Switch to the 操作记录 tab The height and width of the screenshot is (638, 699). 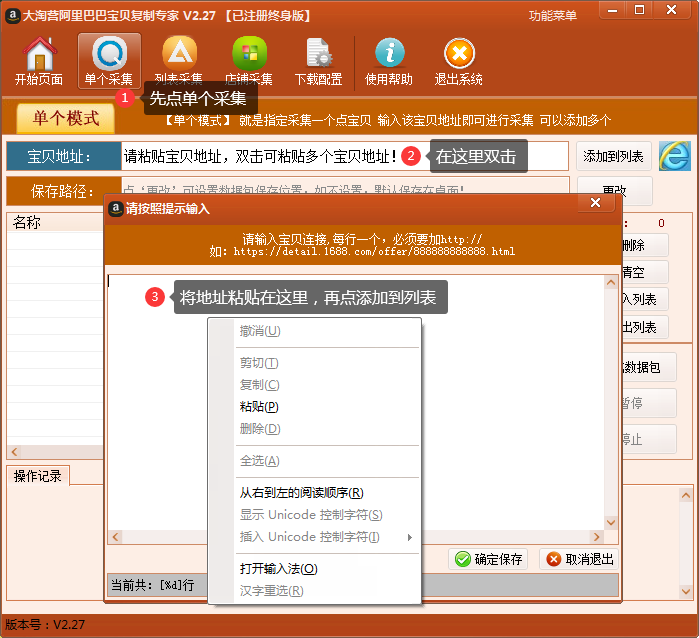tap(38, 476)
